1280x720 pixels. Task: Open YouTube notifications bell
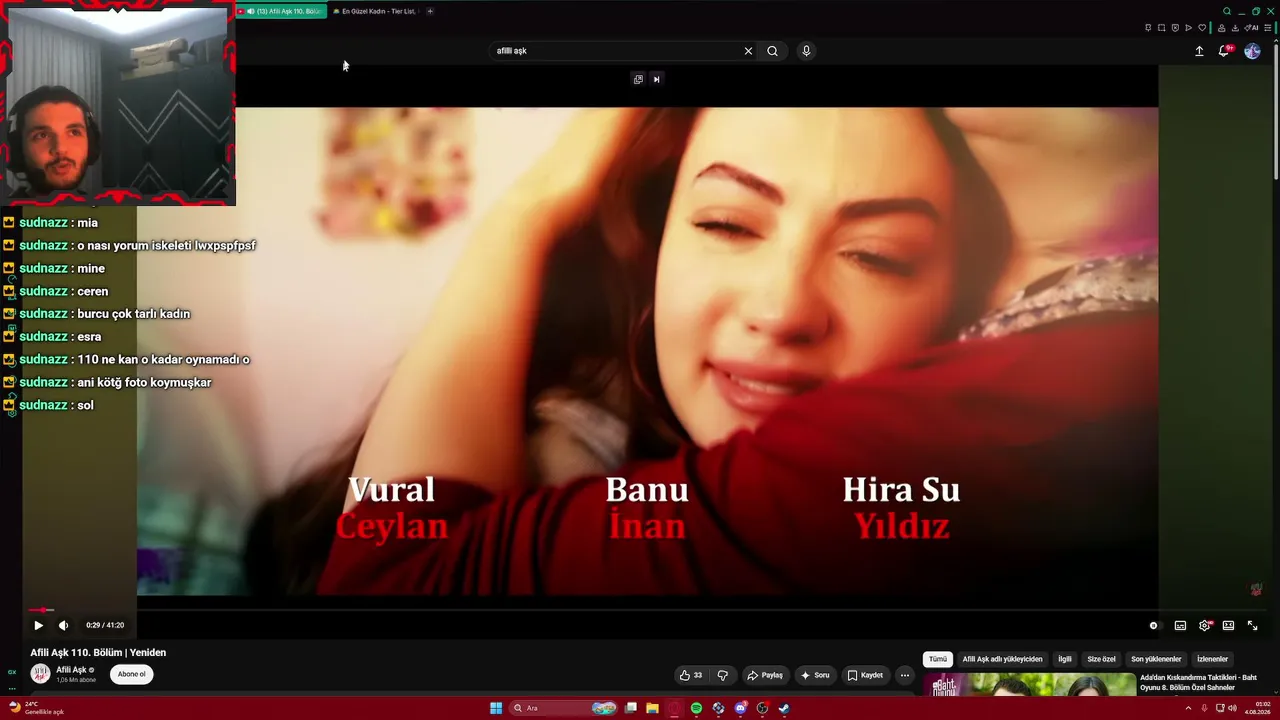(1224, 51)
